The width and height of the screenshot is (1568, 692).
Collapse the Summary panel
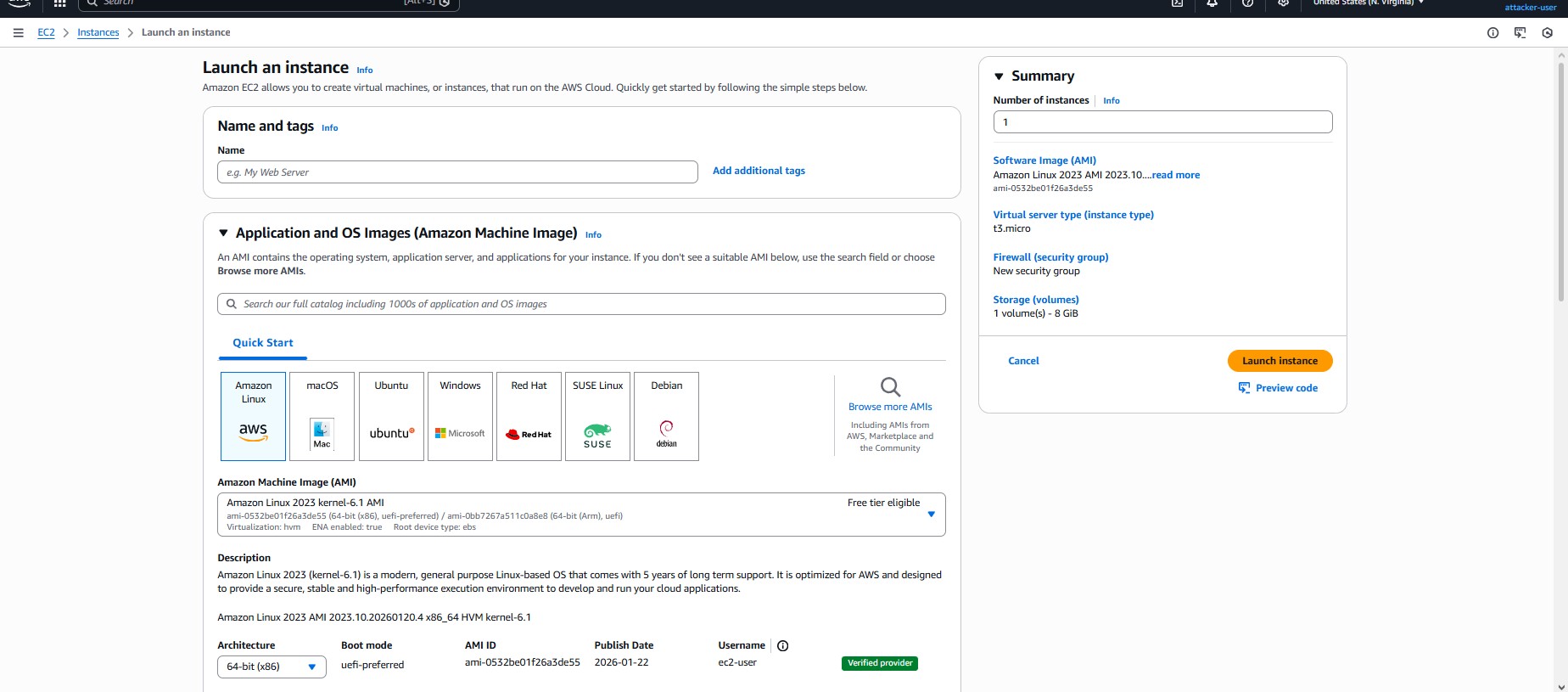[999, 76]
